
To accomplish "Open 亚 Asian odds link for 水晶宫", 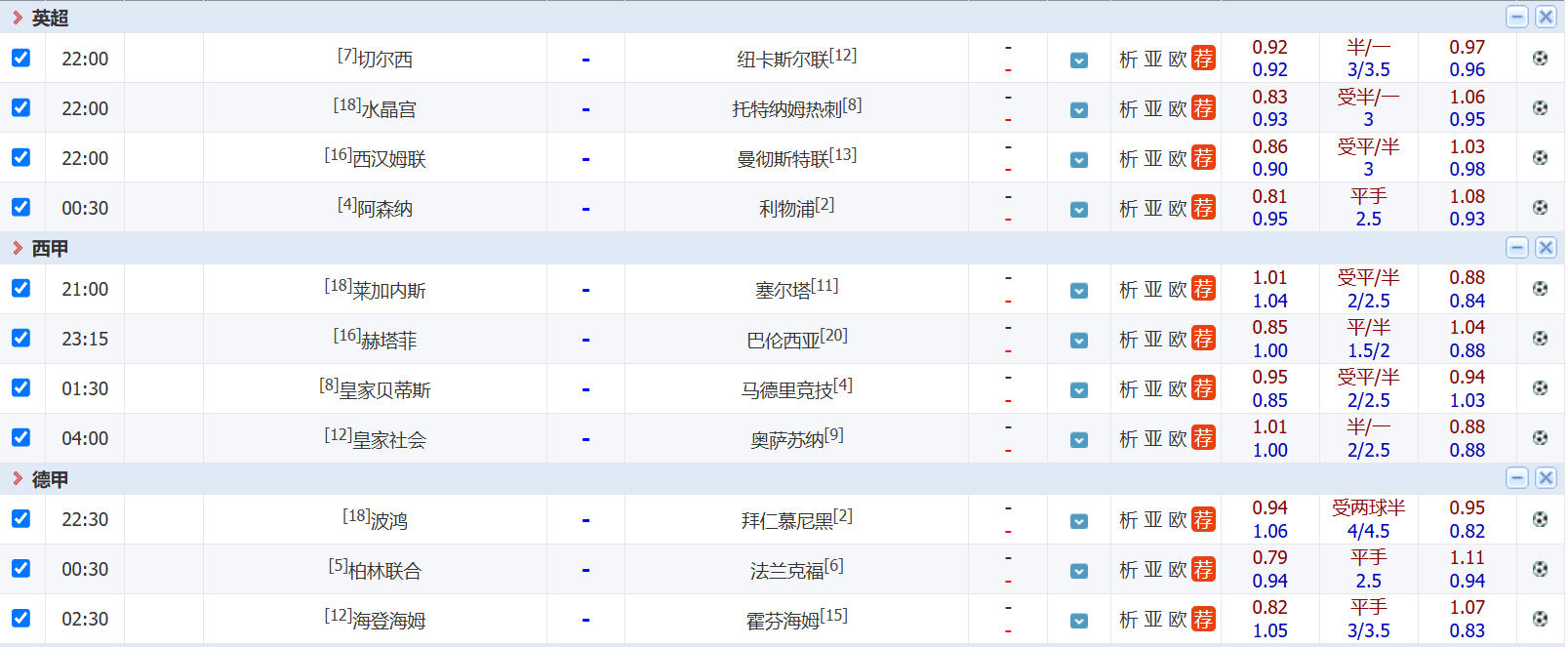I will click(x=1153, y=109).
